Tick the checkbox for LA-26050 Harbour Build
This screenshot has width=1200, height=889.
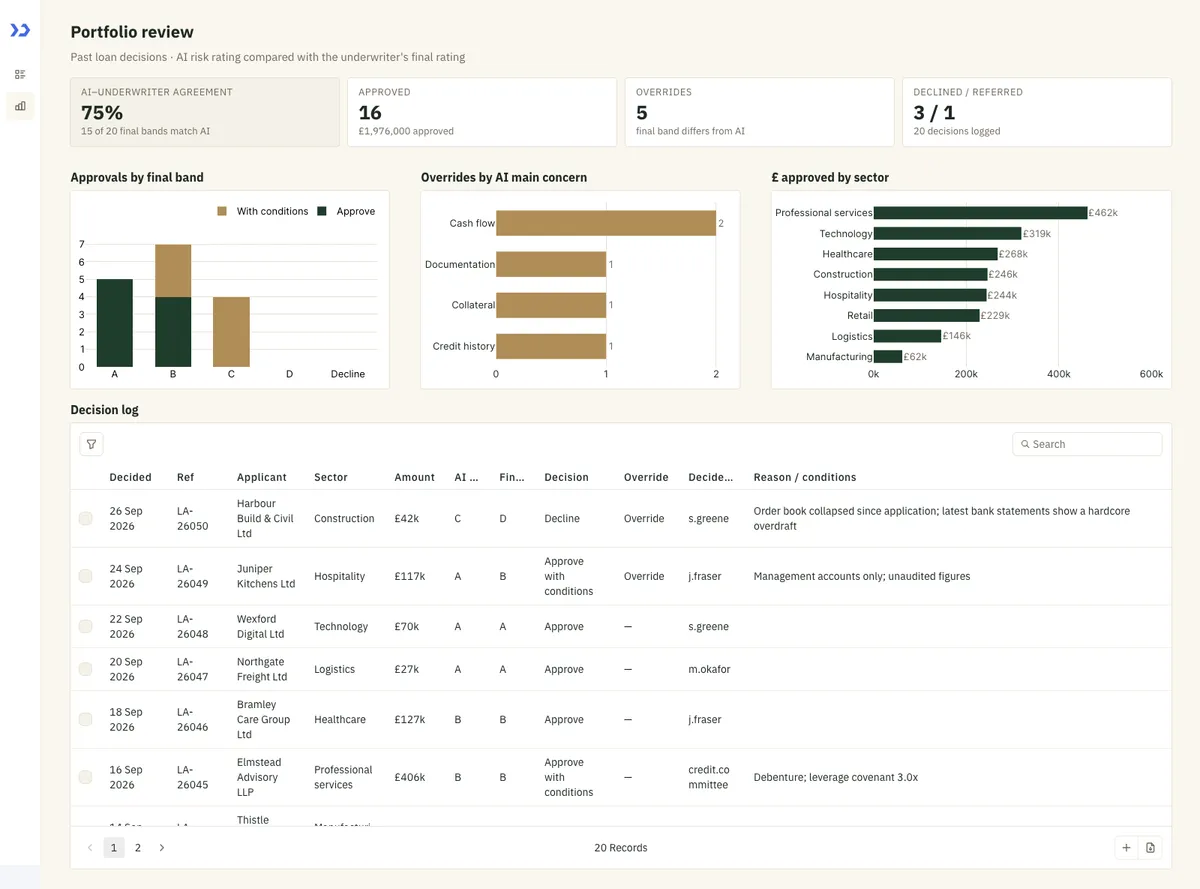[x=86, y=518]
